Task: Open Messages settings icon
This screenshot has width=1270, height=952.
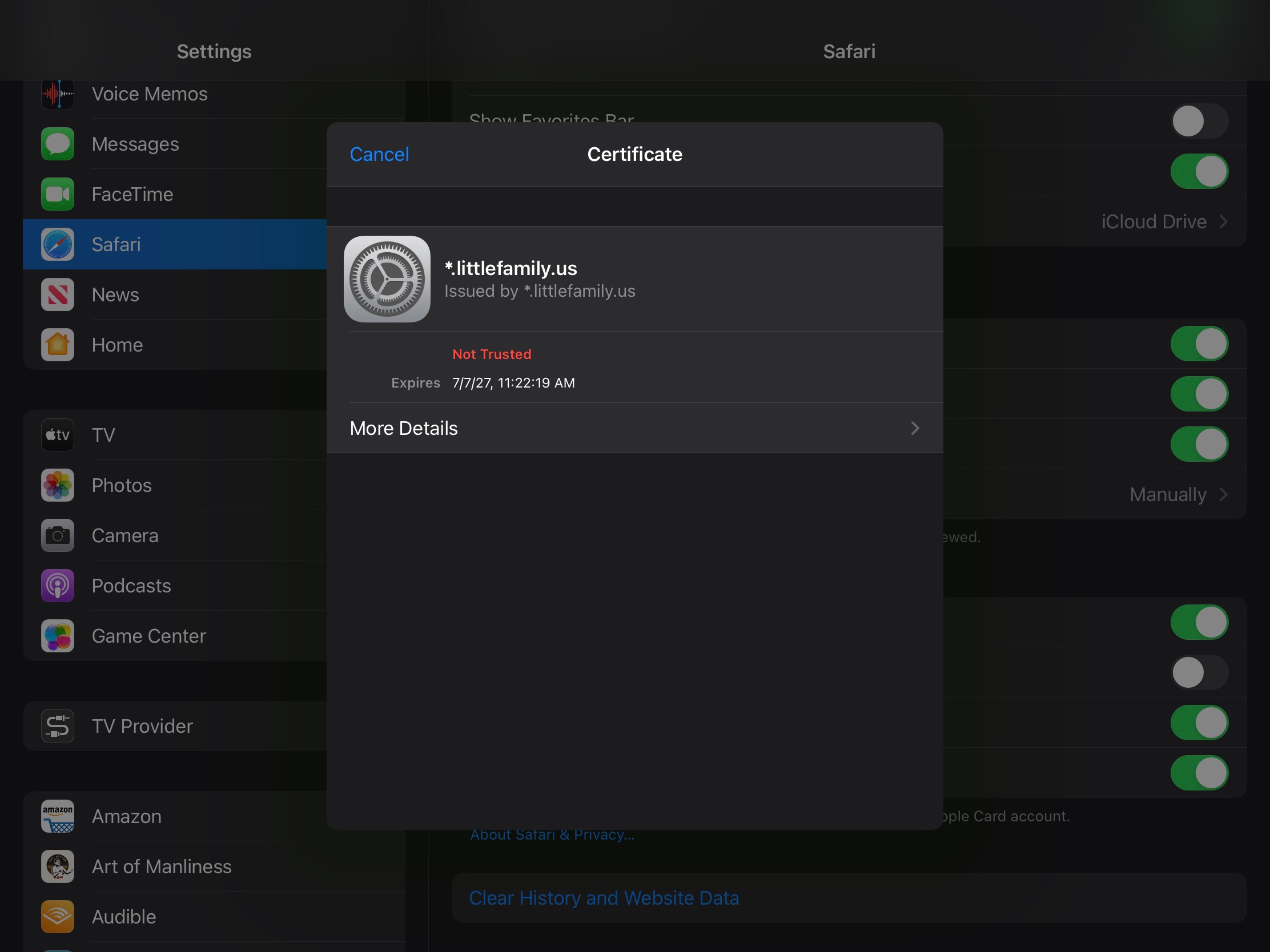Action: [58, 144]
